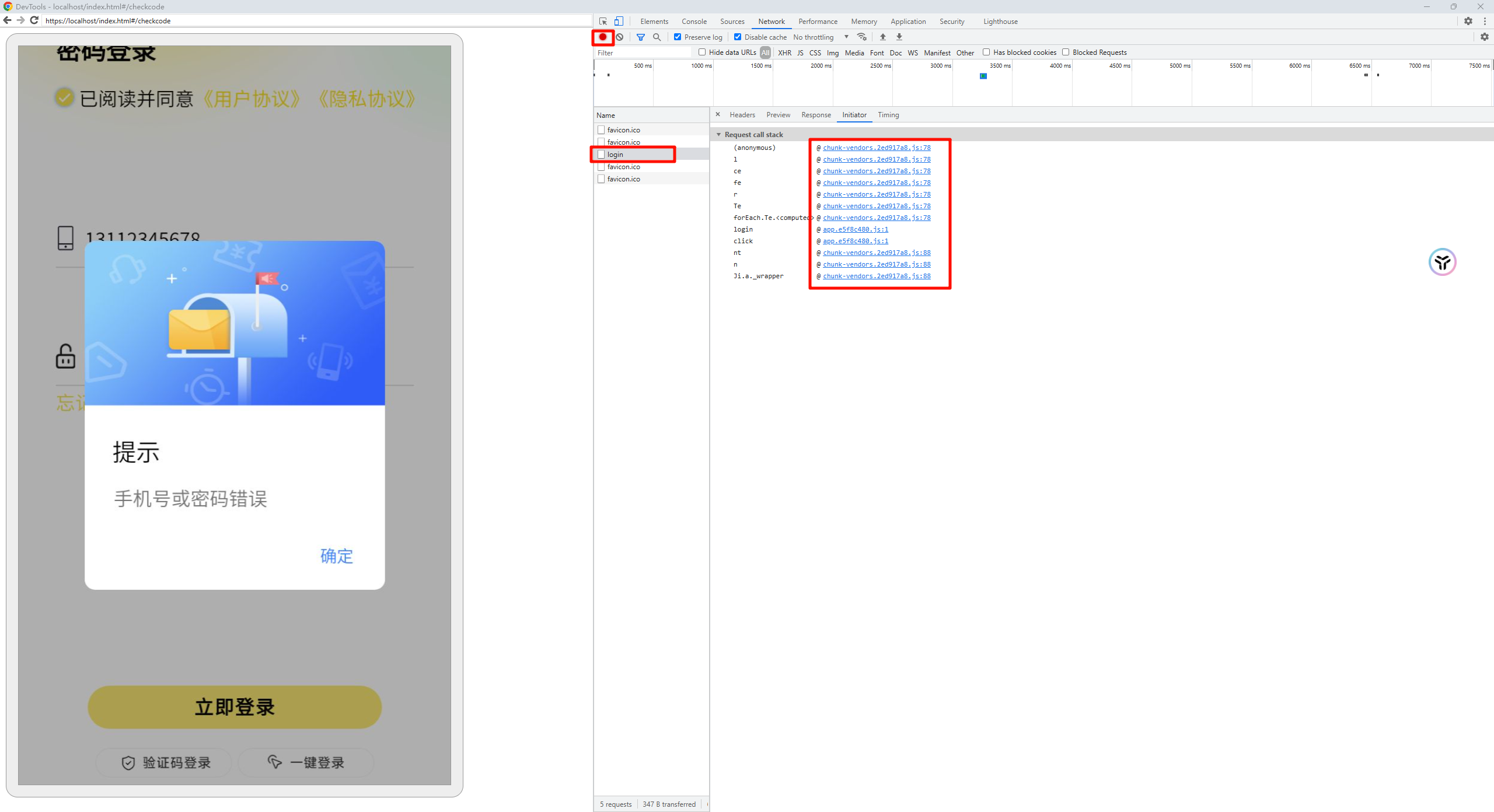
Task: Activate inspect element picker
Action: [x=603, y=21]
